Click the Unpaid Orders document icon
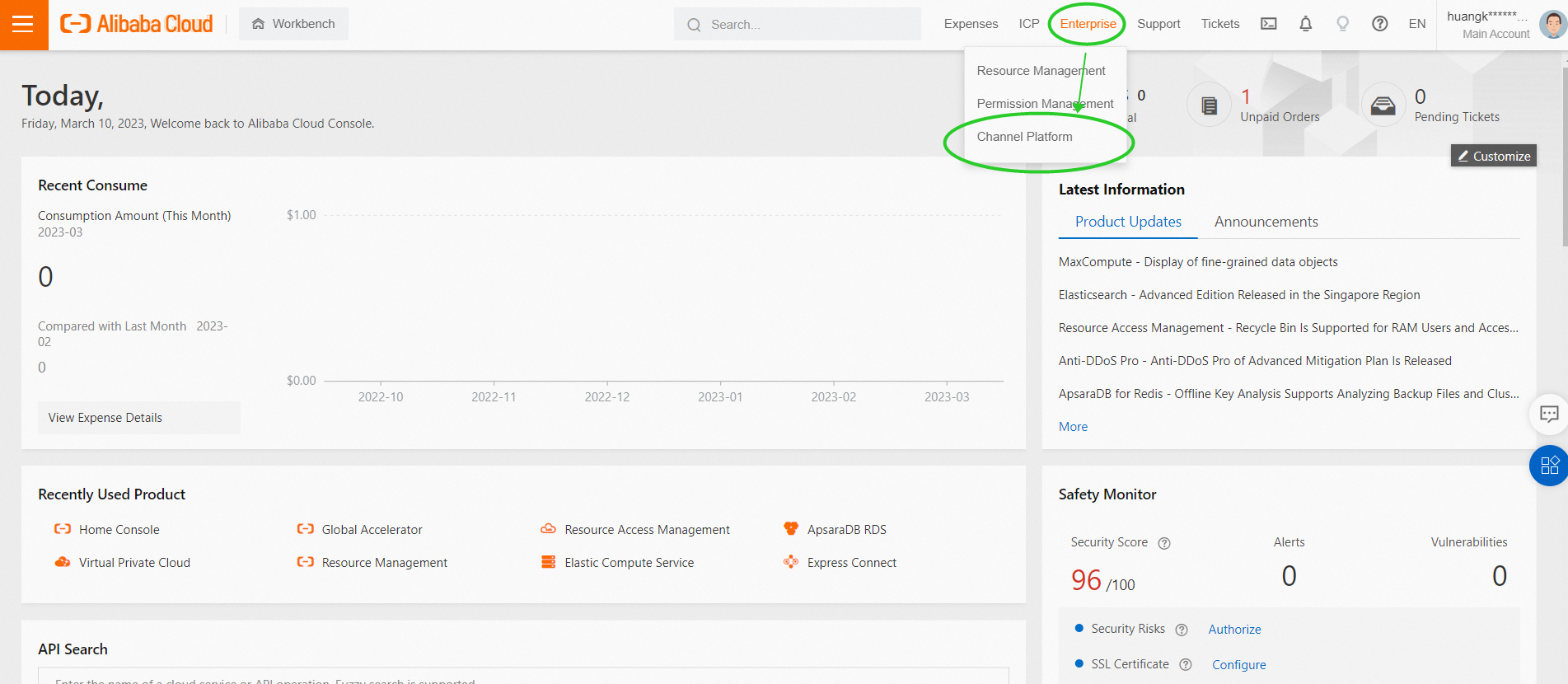Viewport: 1568px width, 684px height. pyautogui.click(x=1209, y=105)
